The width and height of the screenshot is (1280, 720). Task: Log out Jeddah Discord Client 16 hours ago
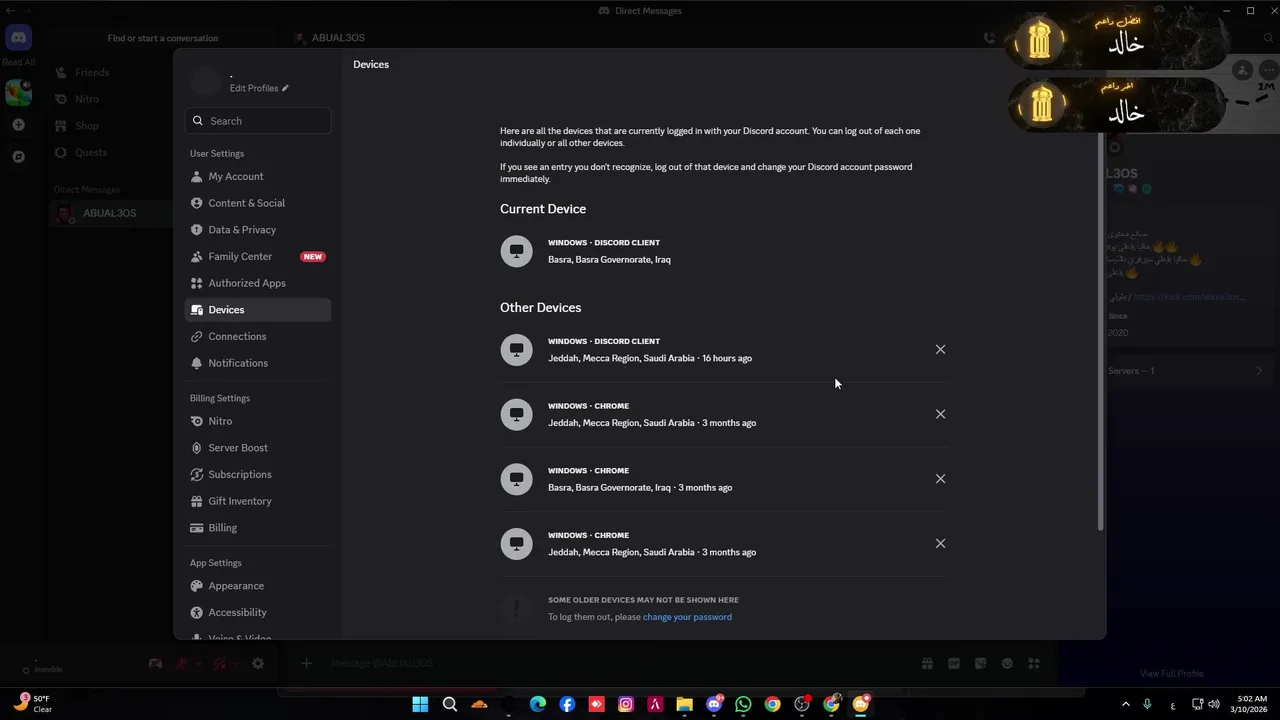tap(940, 349)
